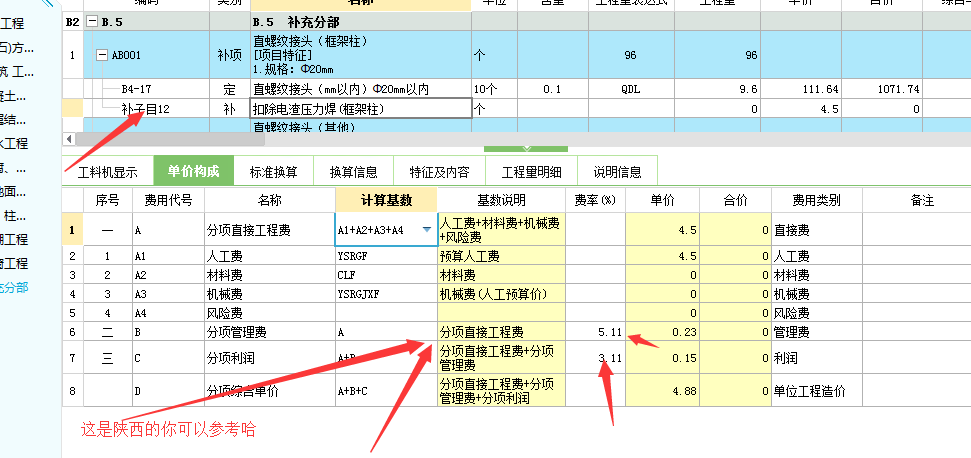
Task: Select the 分项综合单价 name cell
Action: [270, 391]
